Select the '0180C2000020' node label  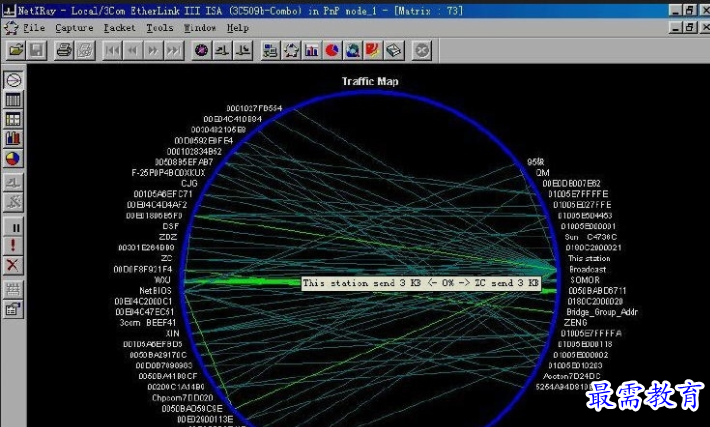pos(595,301)
